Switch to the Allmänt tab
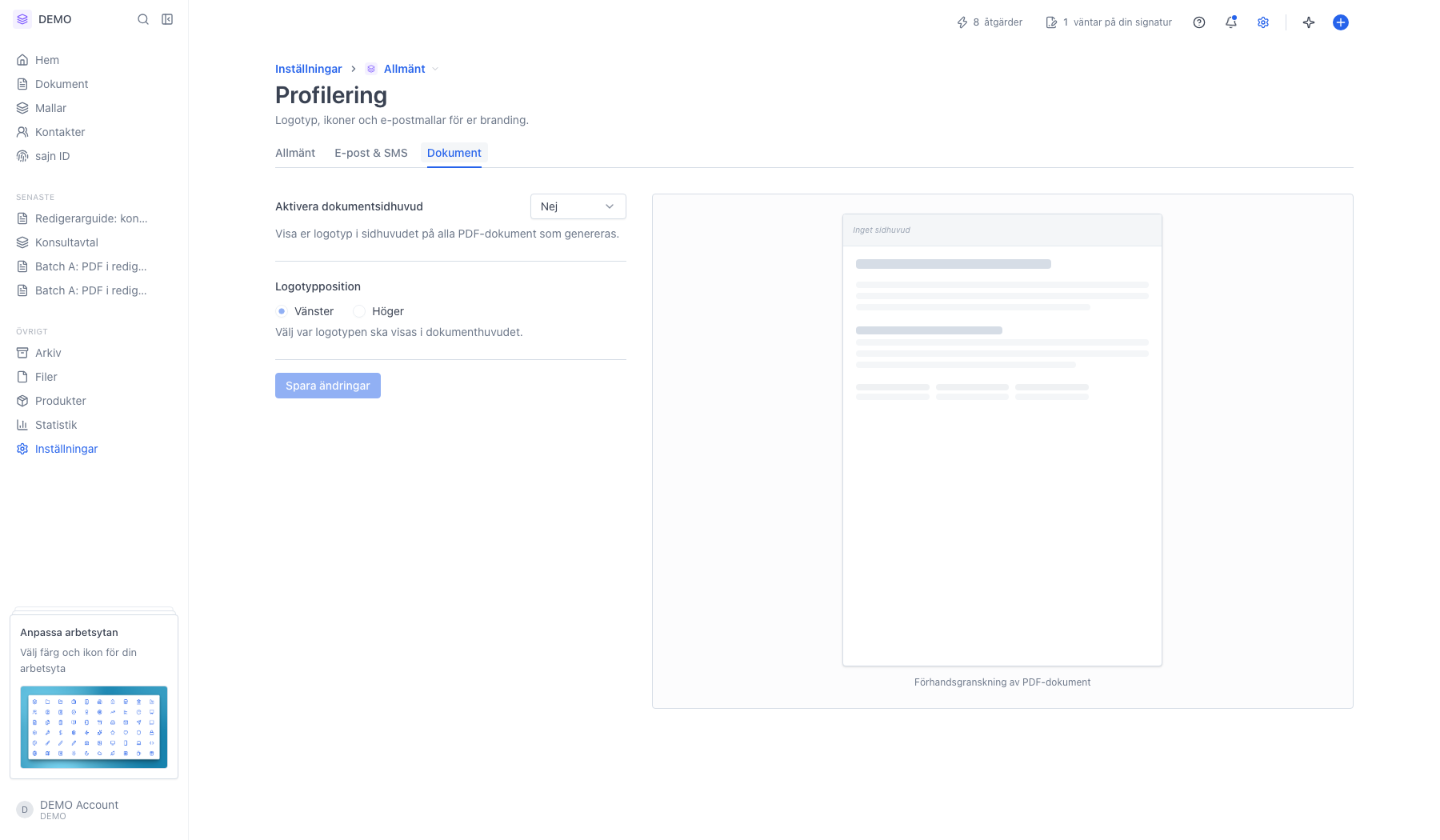Image resolution: width=1440 pixels, height=840 pixels. click(295, 153)
